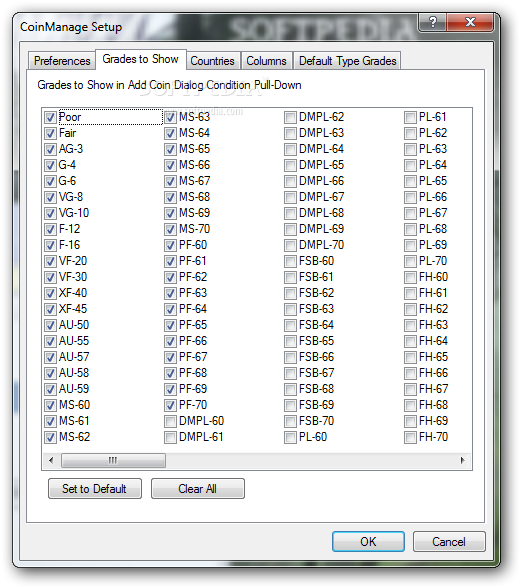
Task: Disable the MS-65 grade
Action: pos(170,149)
